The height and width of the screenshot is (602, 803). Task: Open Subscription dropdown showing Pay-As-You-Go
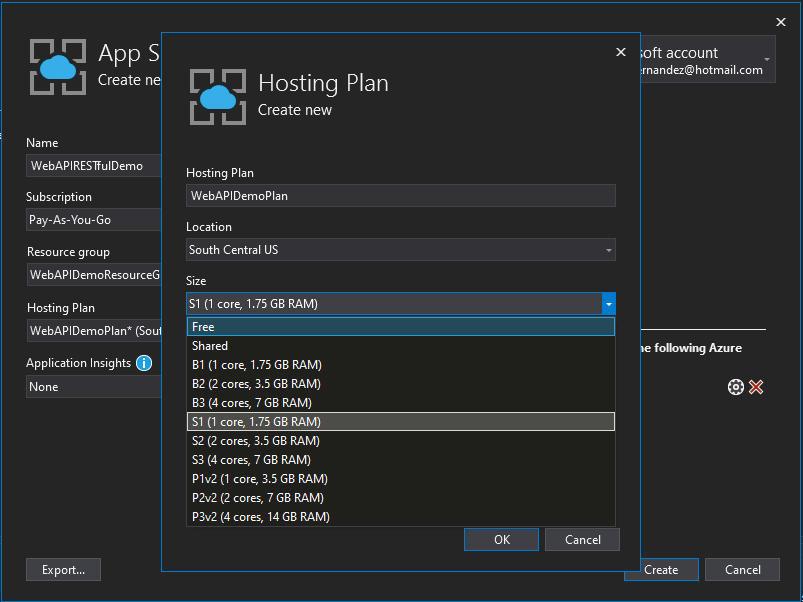94,220
